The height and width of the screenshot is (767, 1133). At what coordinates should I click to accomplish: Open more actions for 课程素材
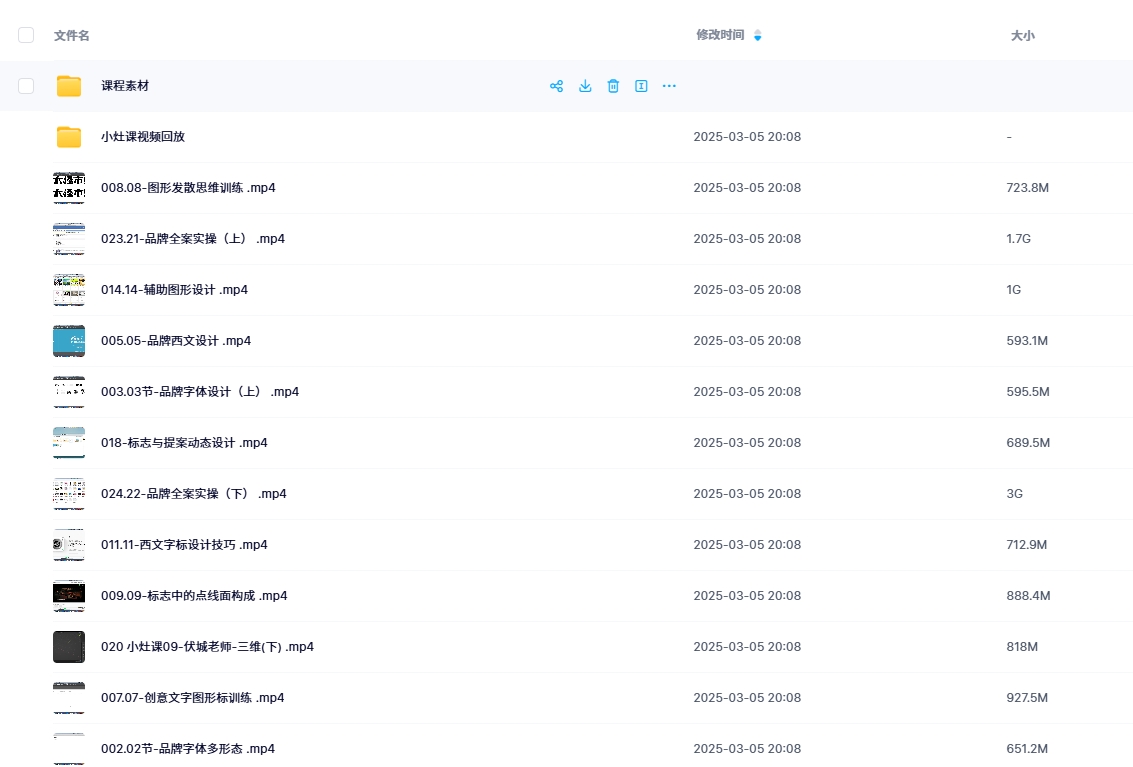tap(669, 86)
